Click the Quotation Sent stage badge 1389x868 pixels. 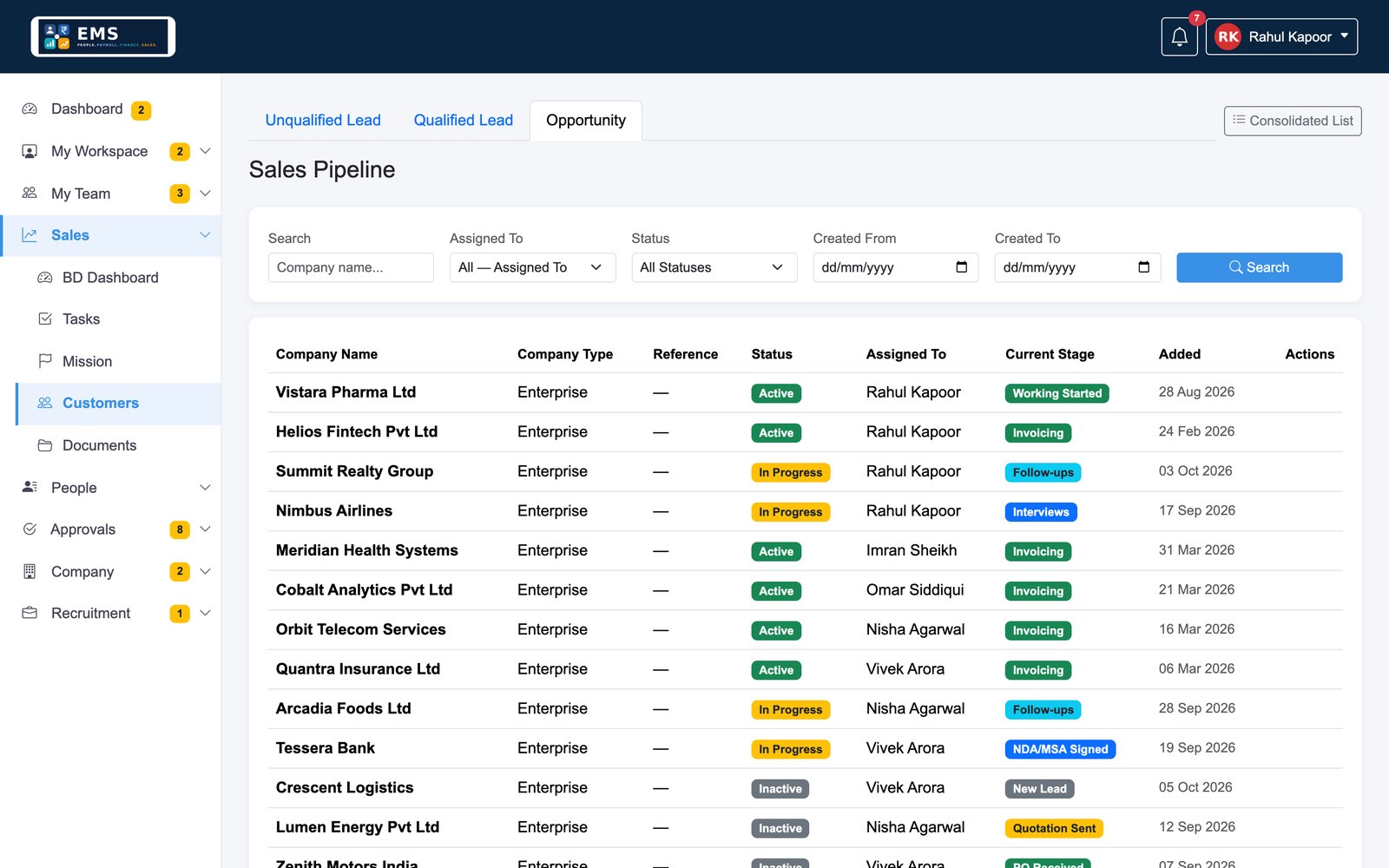(1054, 828)
